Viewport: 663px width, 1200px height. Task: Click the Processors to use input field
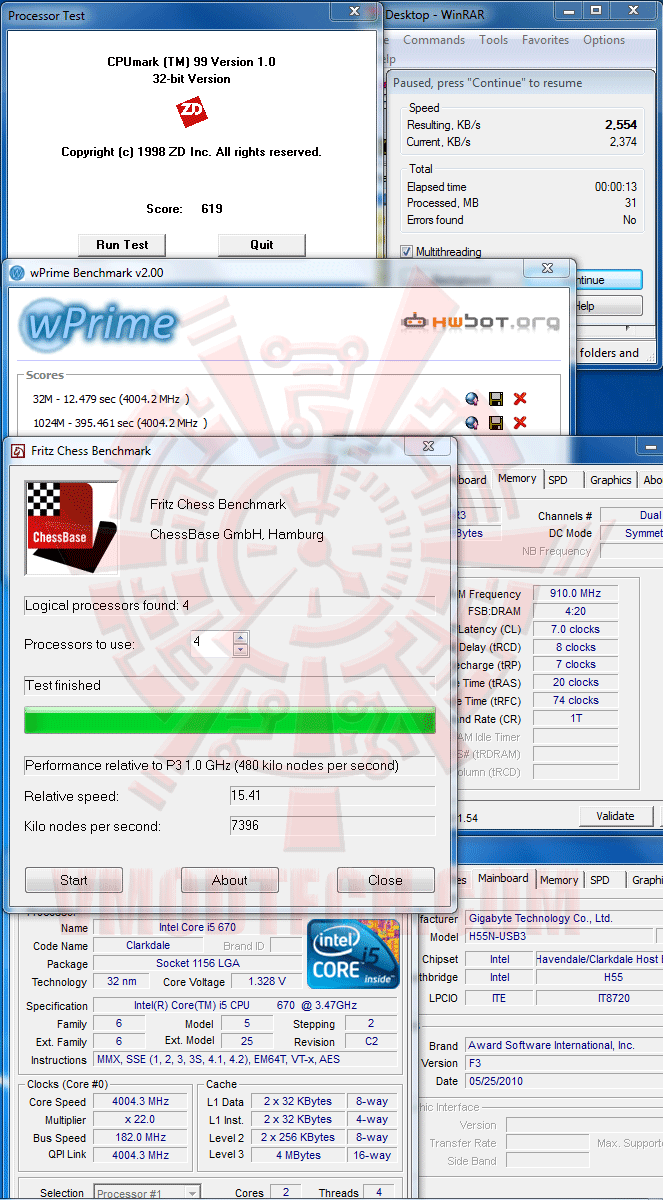(212, 644)
